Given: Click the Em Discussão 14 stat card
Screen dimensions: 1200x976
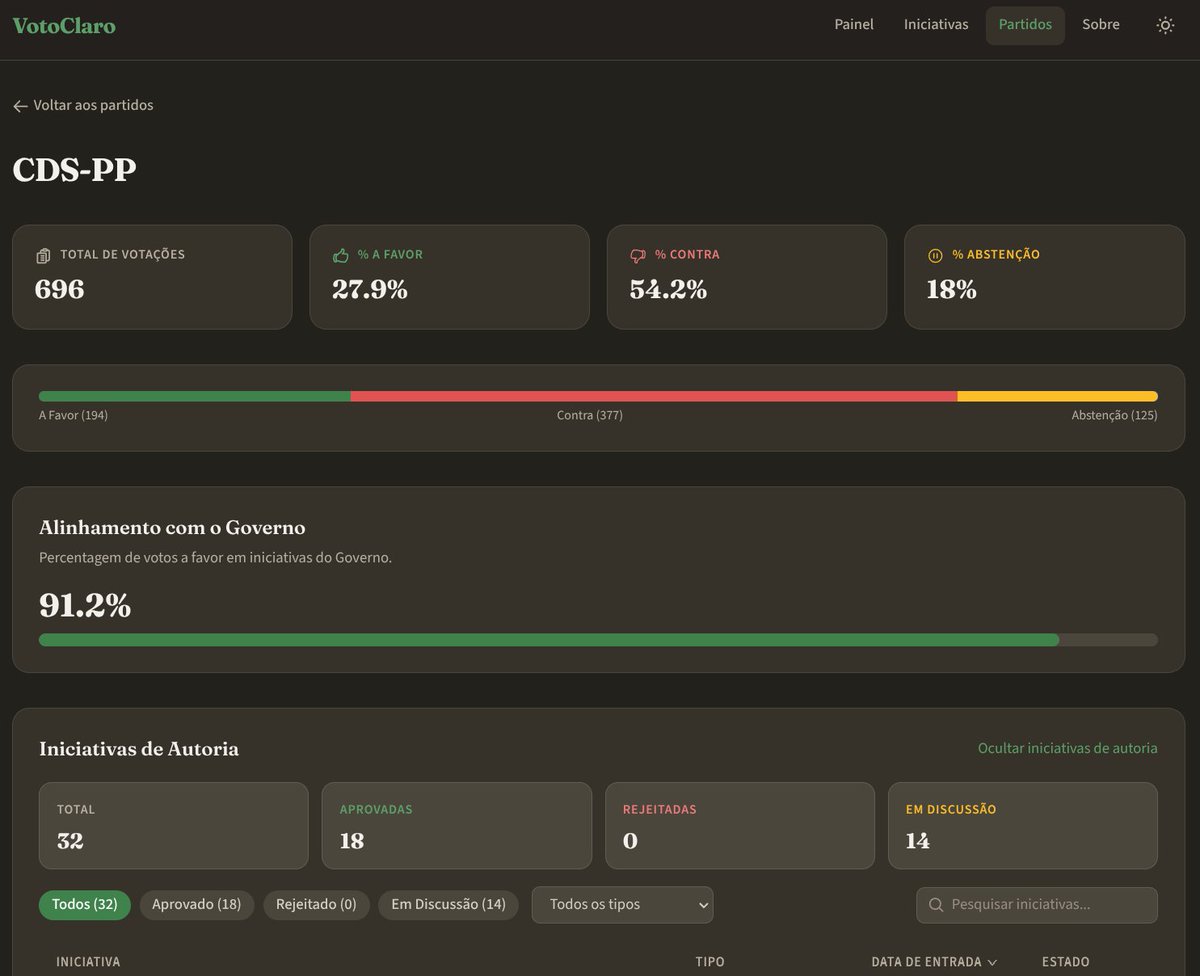Looking at the screenshot, I should (x=1023, y=826).
